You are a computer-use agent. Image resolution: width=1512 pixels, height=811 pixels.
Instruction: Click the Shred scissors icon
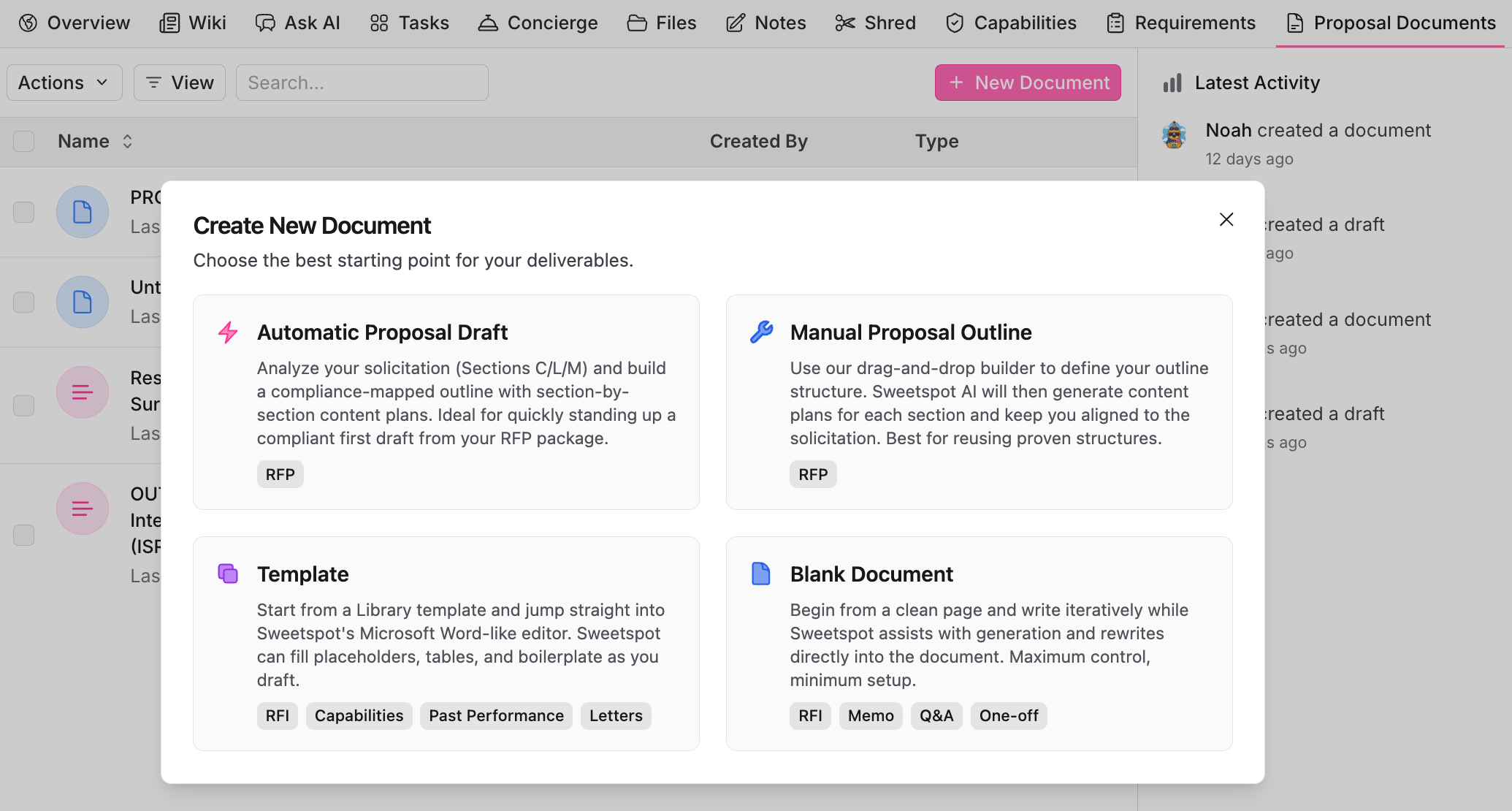point(845,23)
